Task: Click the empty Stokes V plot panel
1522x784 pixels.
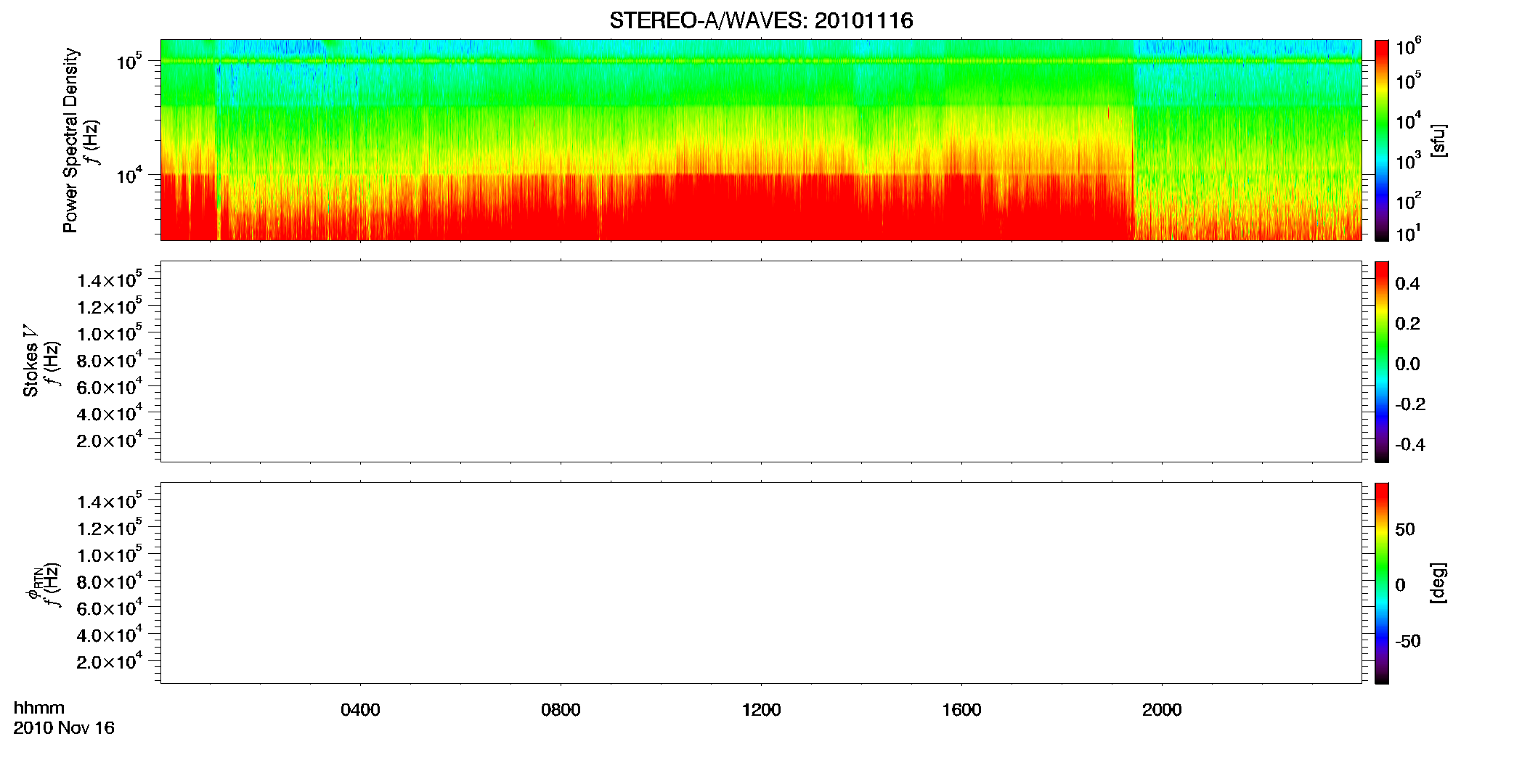Action: click(x=761, y=362)
